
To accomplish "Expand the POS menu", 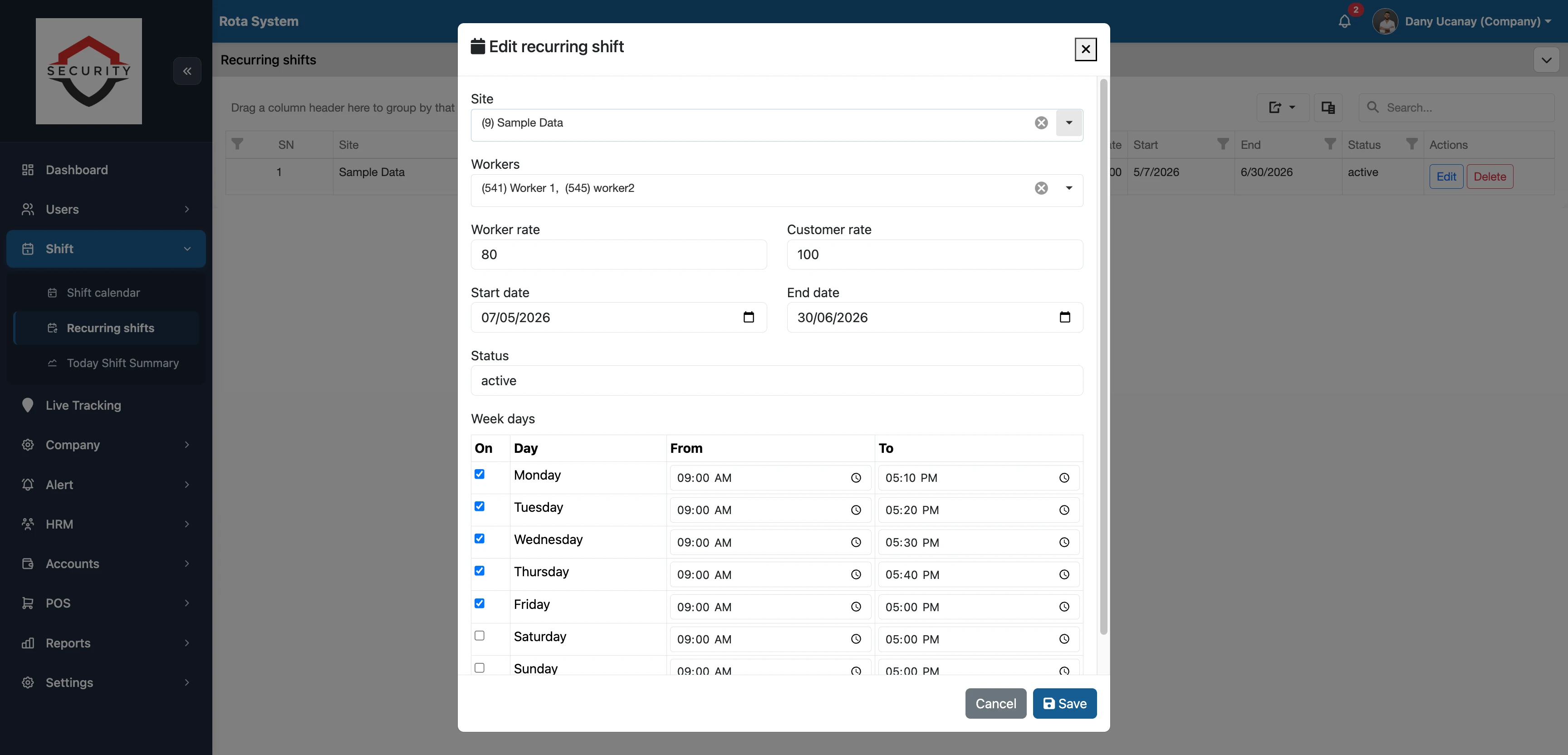I will pos(106,603).
